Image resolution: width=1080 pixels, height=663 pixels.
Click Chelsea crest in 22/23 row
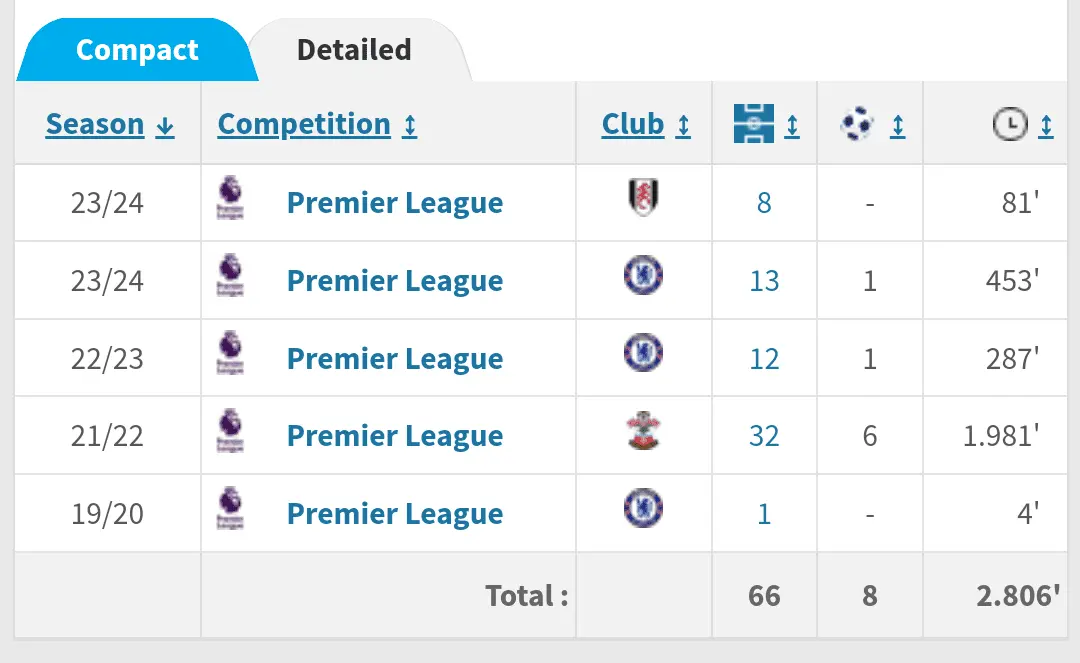(x=643, y=353)
